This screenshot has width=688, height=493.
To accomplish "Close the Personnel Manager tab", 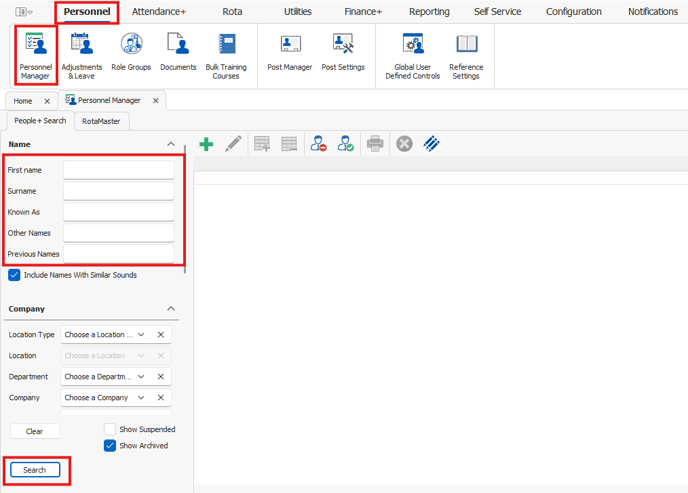I will pos(156,100).
